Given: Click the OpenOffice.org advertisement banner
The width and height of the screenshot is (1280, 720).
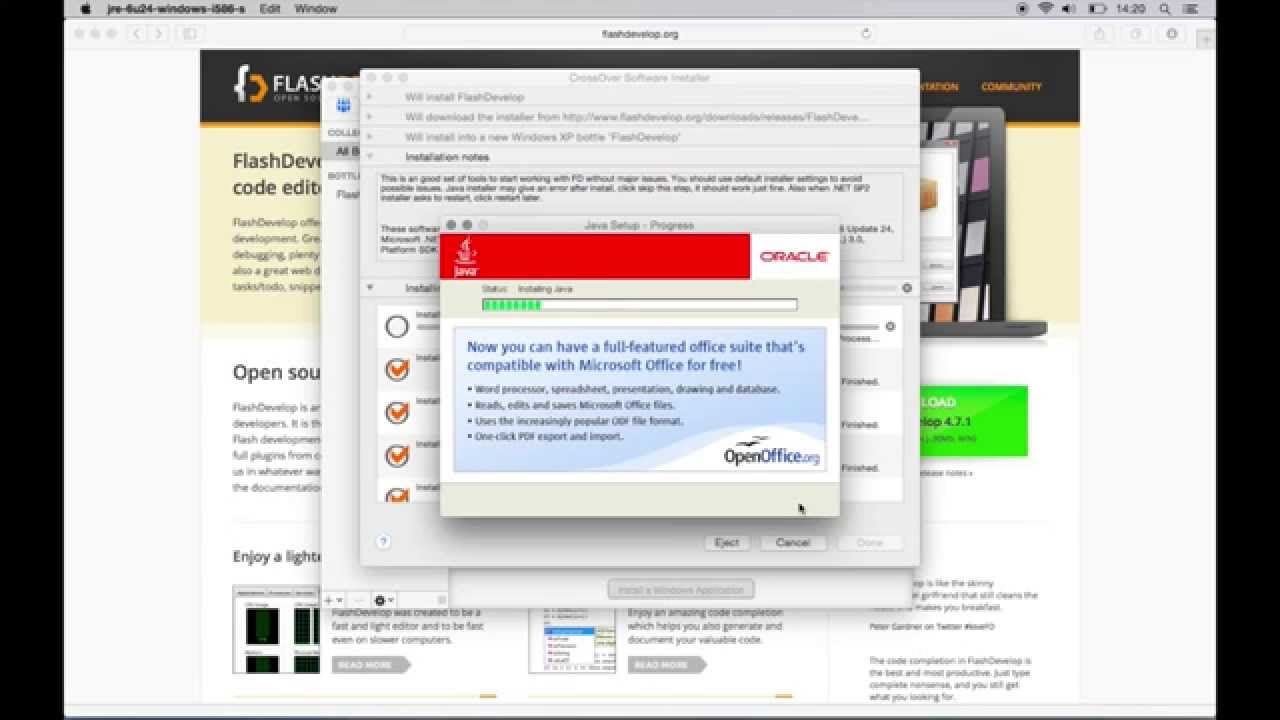Looking at the screenshot, I should (x=640, y=399).
